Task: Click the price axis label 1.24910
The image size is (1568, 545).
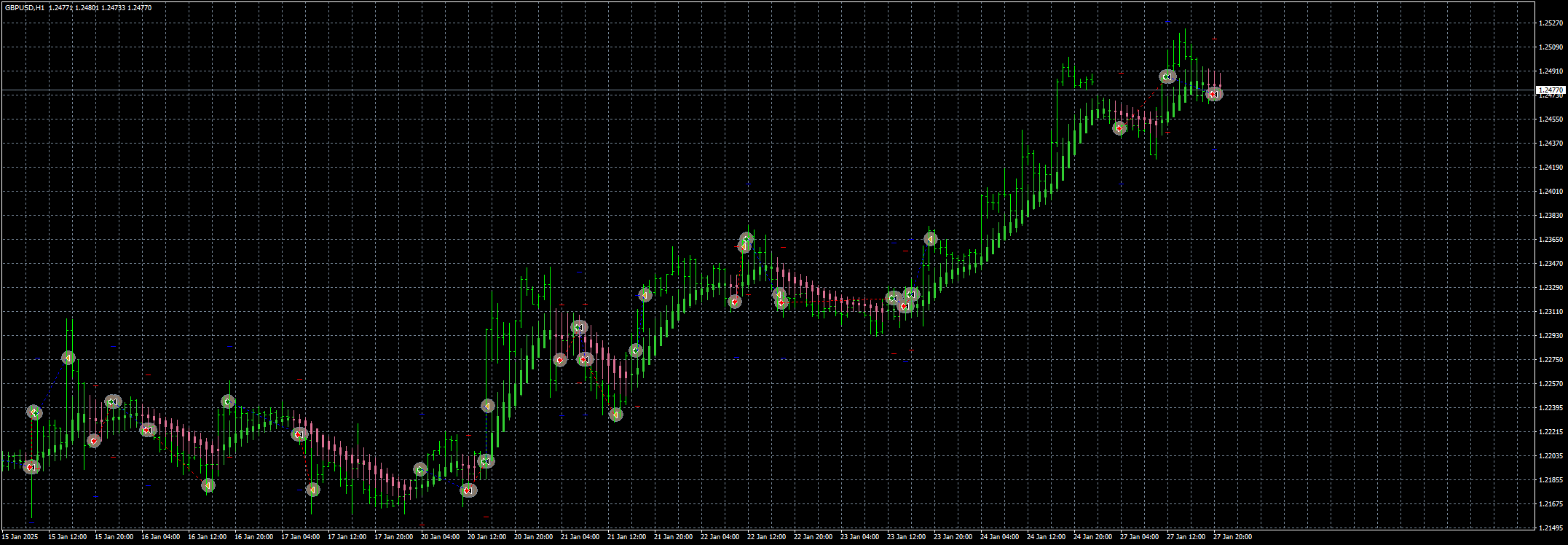Action: 1551,71
